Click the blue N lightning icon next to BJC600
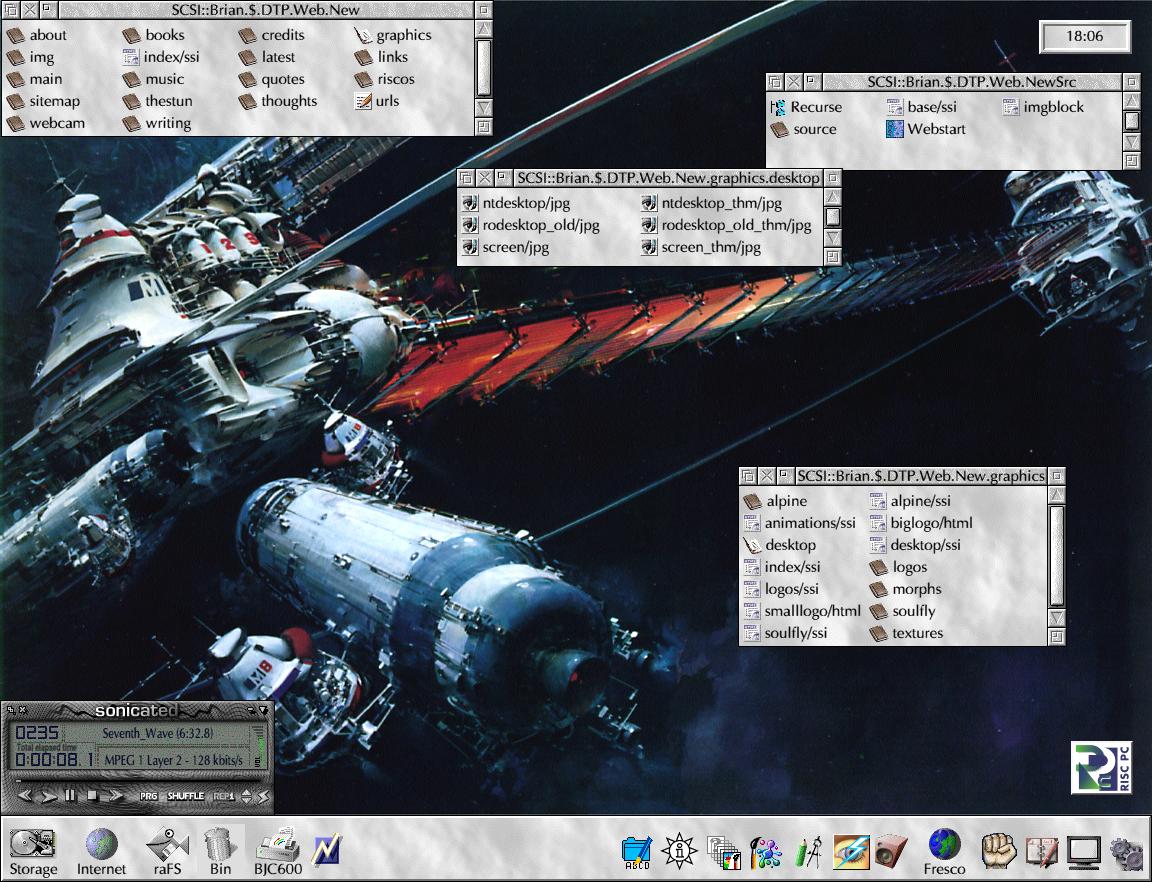Viewport: 1152px width, 882px height. (325, 850)
